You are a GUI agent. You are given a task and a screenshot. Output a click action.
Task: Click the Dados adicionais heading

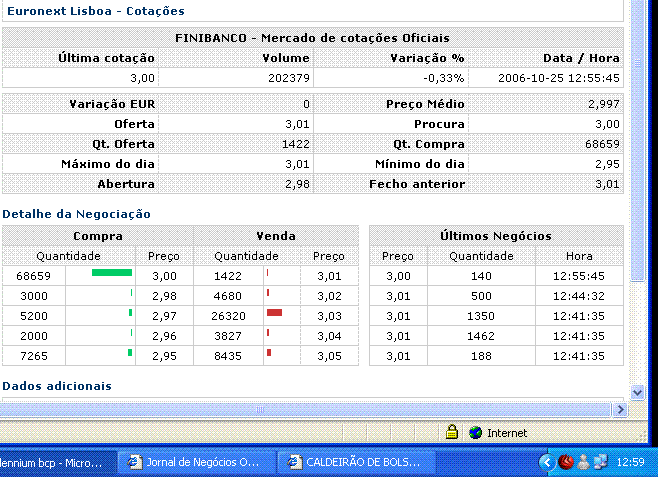click(x=57, y=386)
